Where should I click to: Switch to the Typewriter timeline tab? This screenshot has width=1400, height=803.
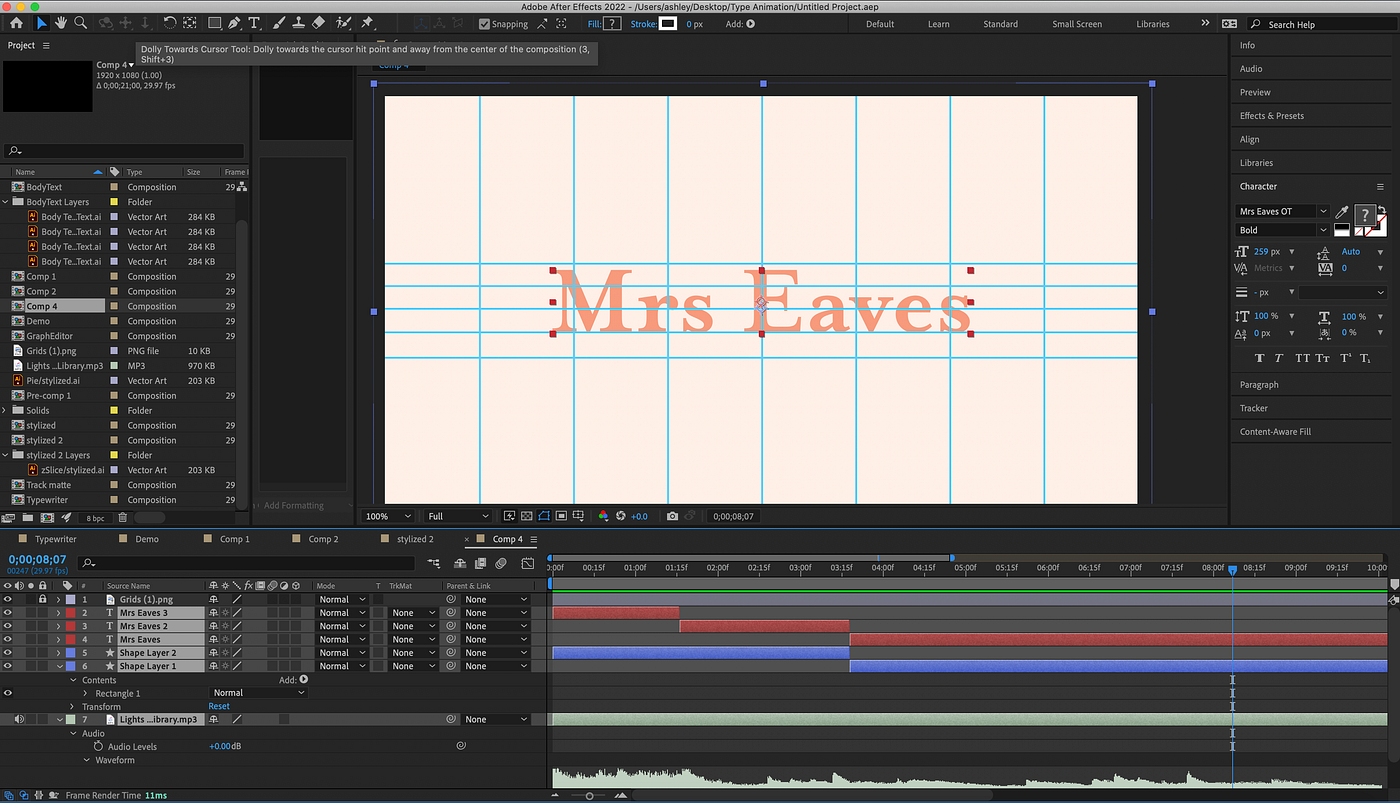click(55, 539)
